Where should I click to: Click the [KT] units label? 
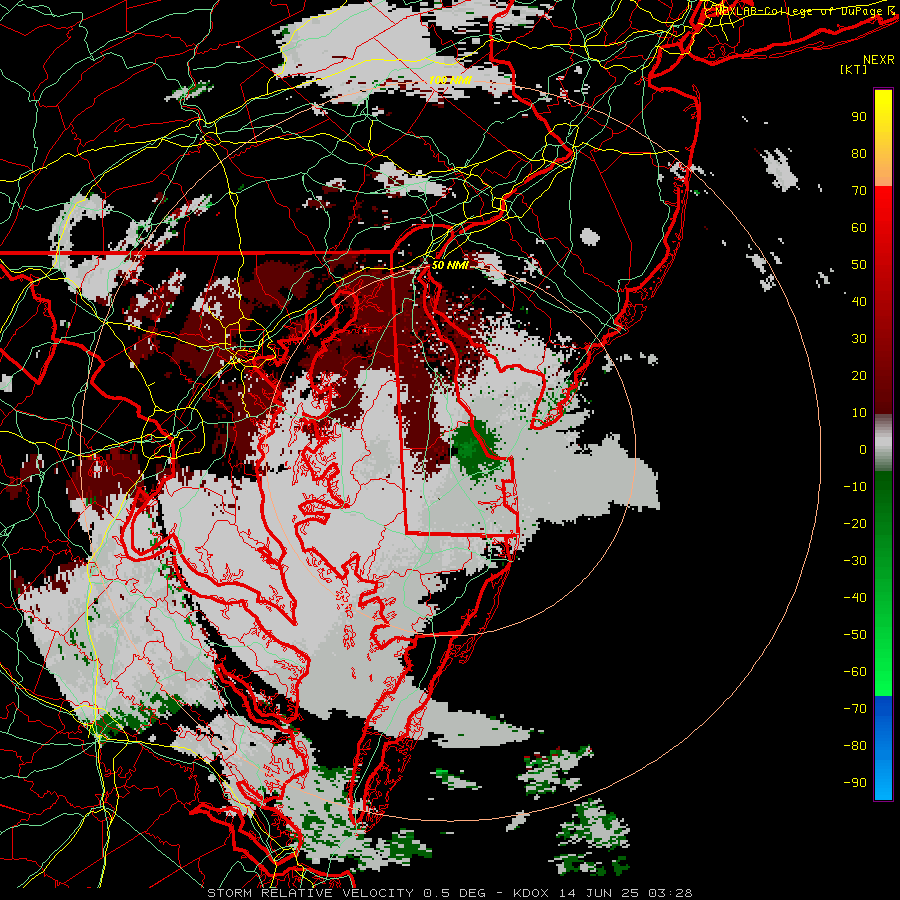coord(853,69)
